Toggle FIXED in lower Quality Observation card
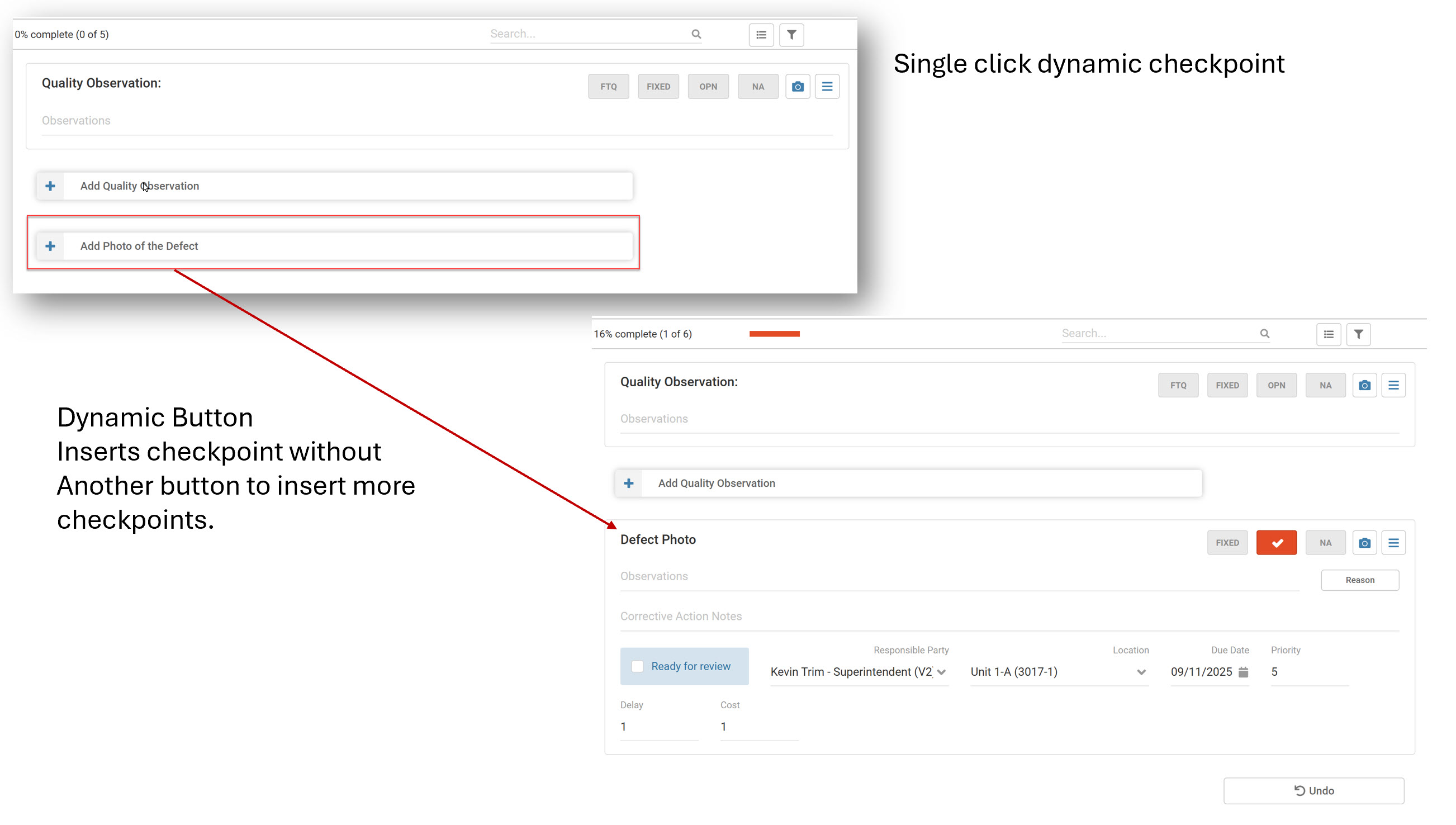The height and width of the screenshot is (825, 1456). [x=1227, y=385]
